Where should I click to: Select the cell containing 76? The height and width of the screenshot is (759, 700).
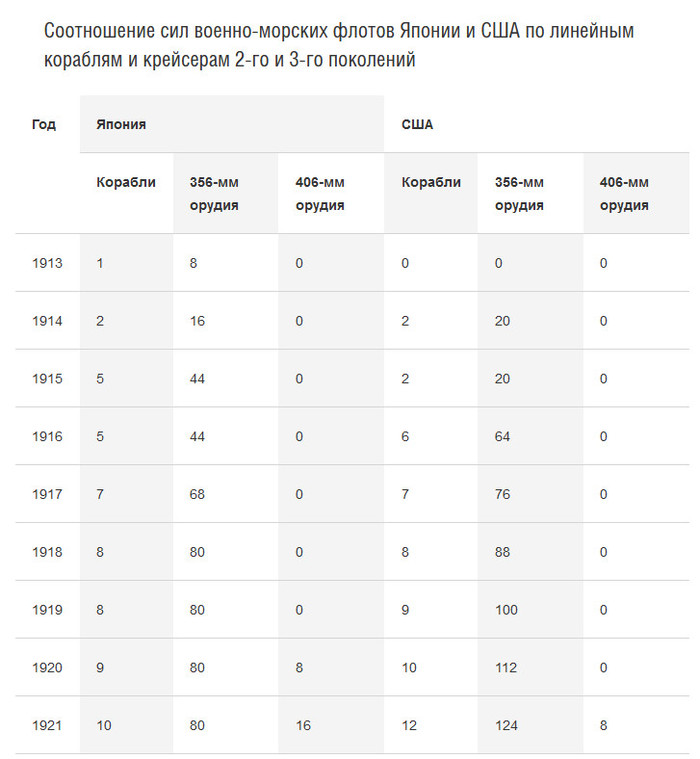[x=504, y=494]
